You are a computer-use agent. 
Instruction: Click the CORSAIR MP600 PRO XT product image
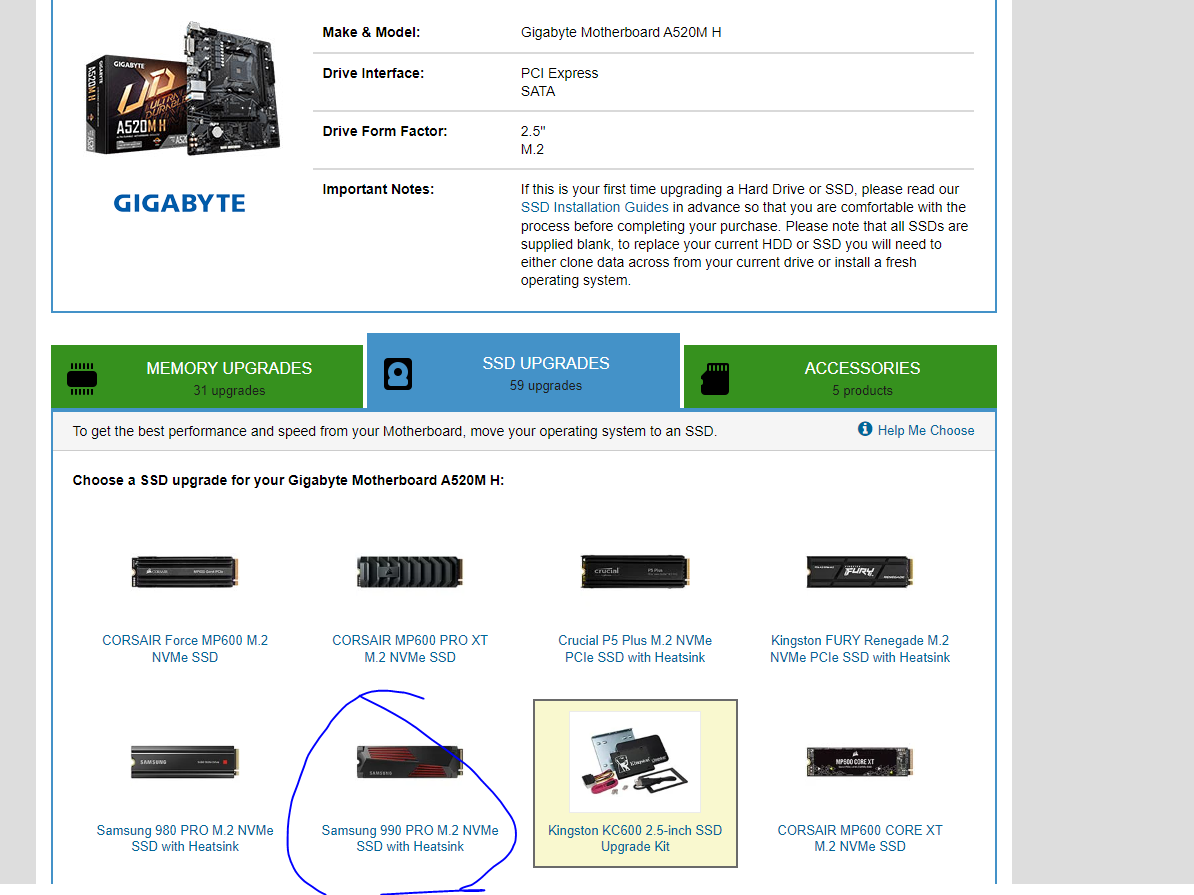410,572
